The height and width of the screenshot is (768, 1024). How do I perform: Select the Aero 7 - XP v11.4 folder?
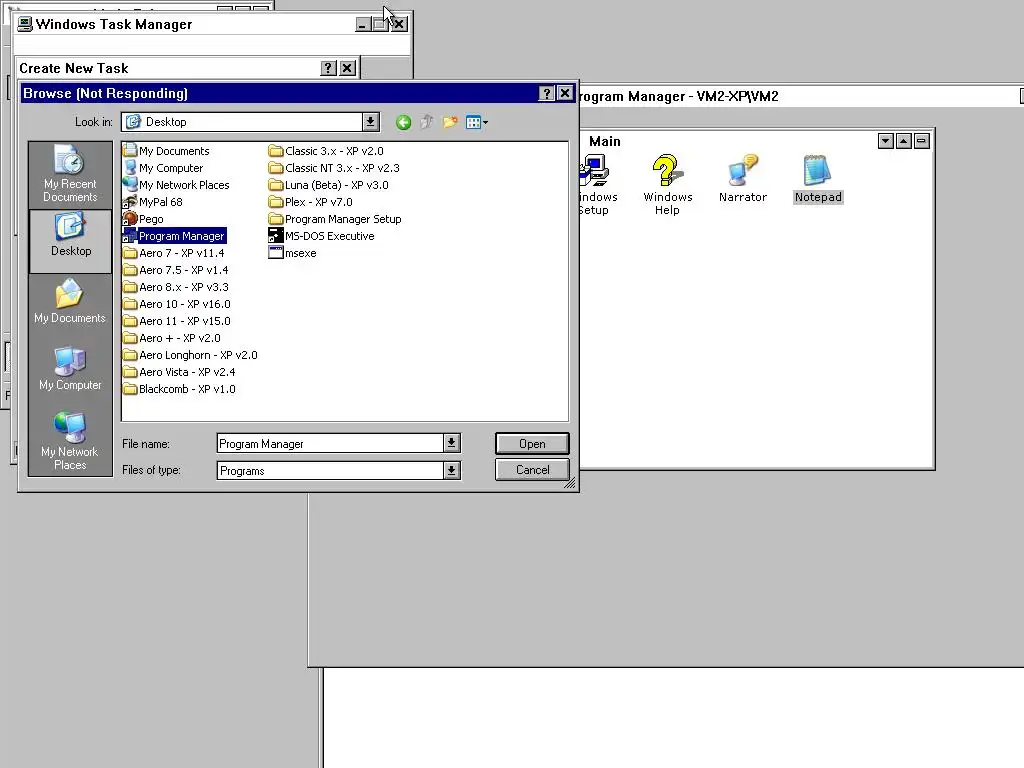coord(174,253)
